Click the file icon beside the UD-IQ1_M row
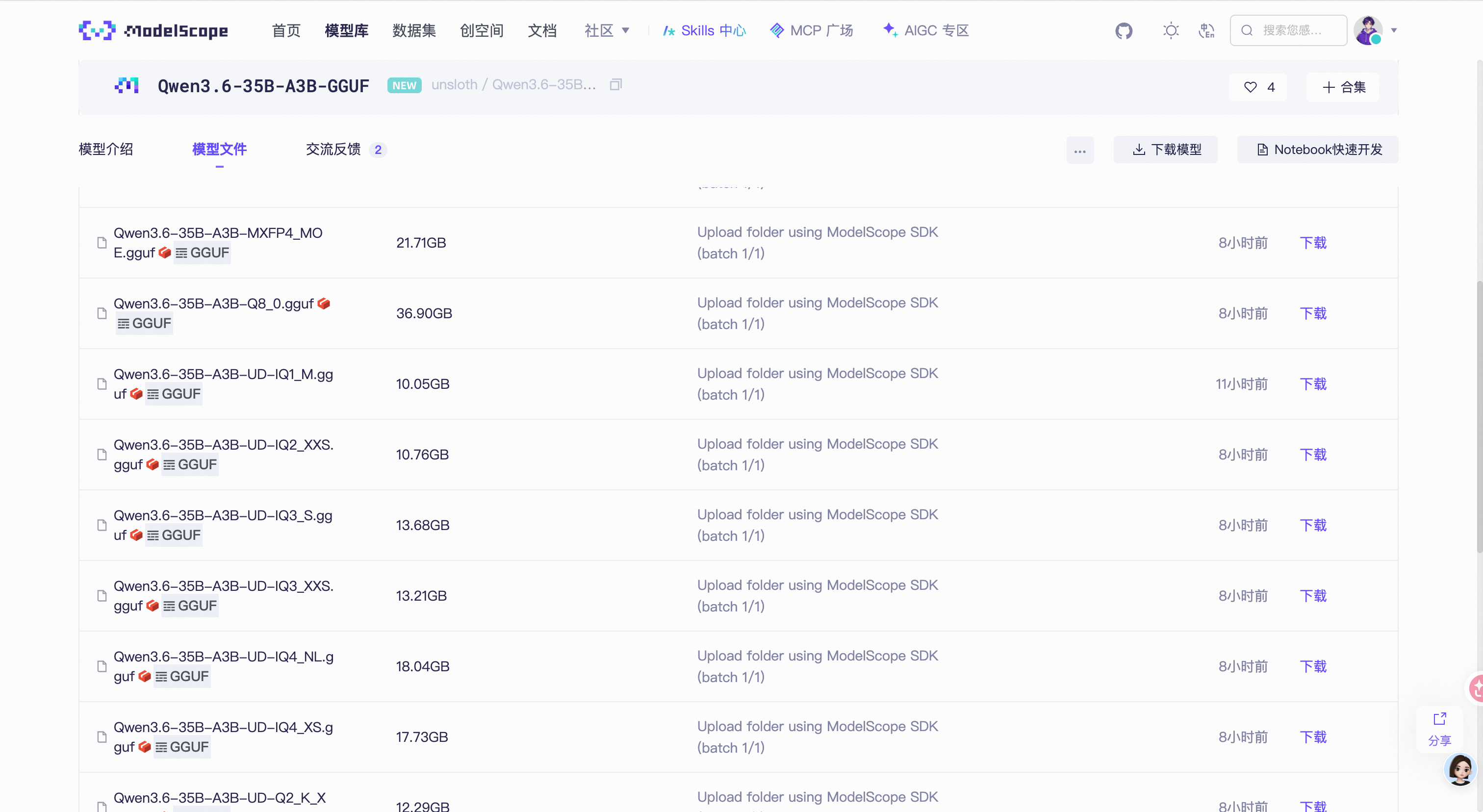Viewport: 1483px width, 812px height. click(x=102, y=384)
